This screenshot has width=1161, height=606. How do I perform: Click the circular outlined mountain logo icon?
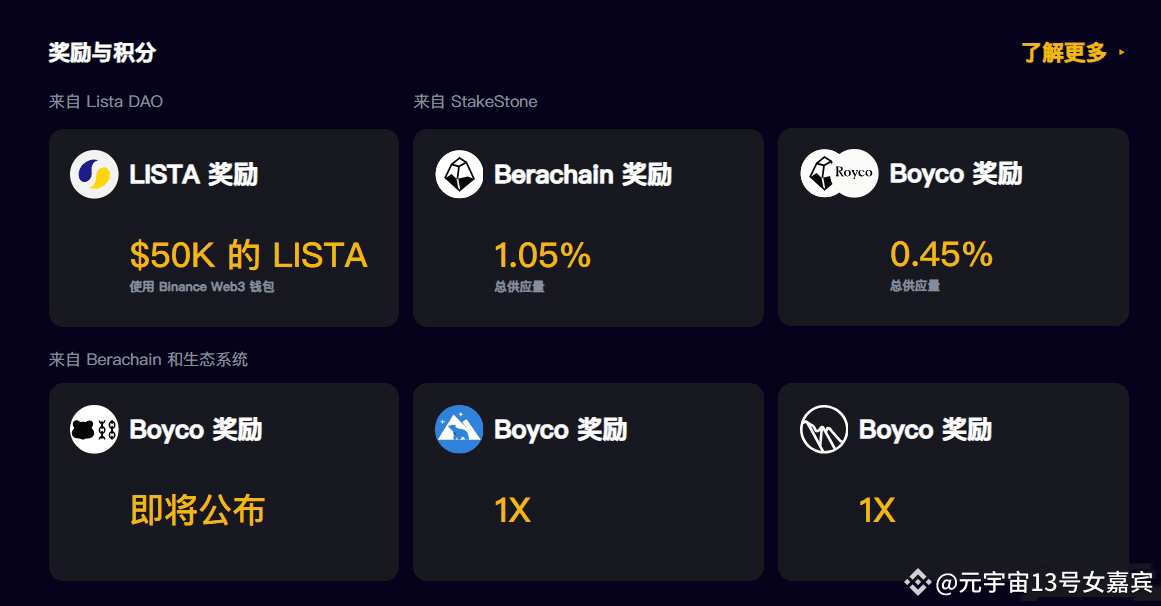[x=824, y=429]
